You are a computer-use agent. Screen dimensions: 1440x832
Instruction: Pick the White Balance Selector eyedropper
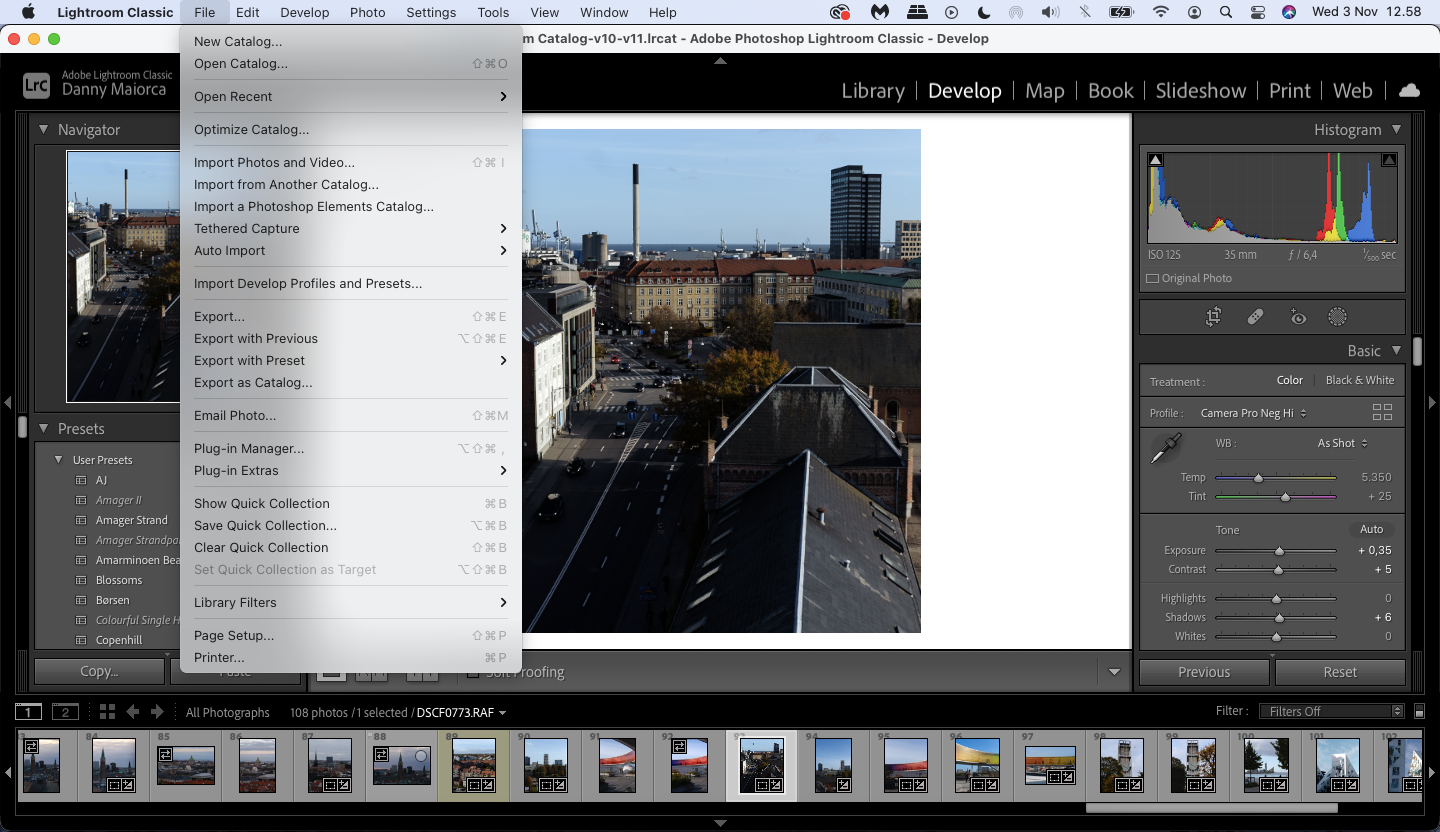1166,448
